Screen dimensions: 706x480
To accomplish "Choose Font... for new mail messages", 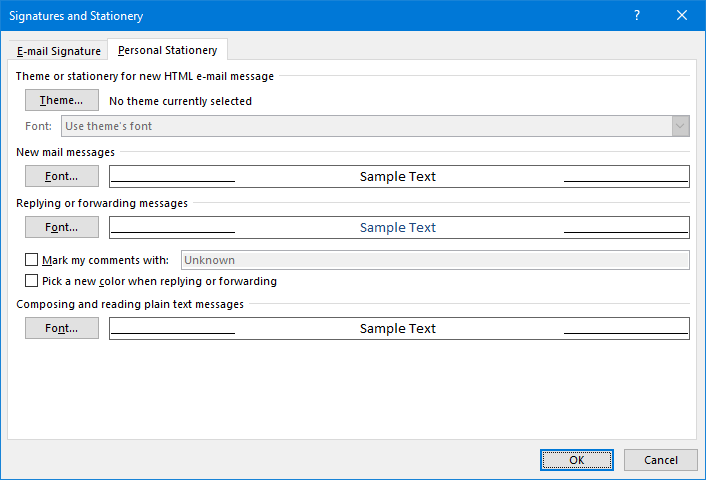I will coord(62,176).
